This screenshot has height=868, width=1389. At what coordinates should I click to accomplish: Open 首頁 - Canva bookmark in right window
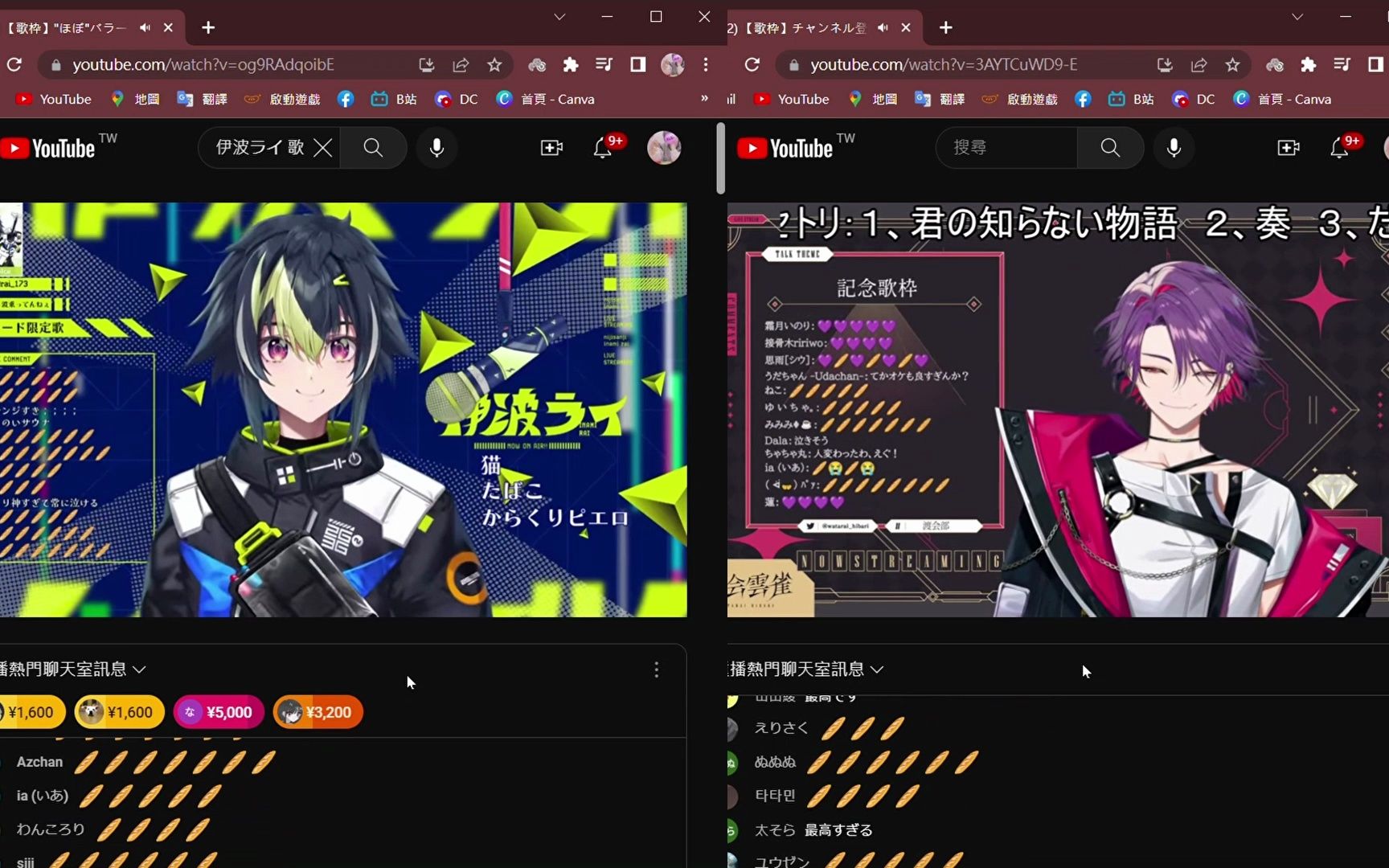tap(1283, 99)
